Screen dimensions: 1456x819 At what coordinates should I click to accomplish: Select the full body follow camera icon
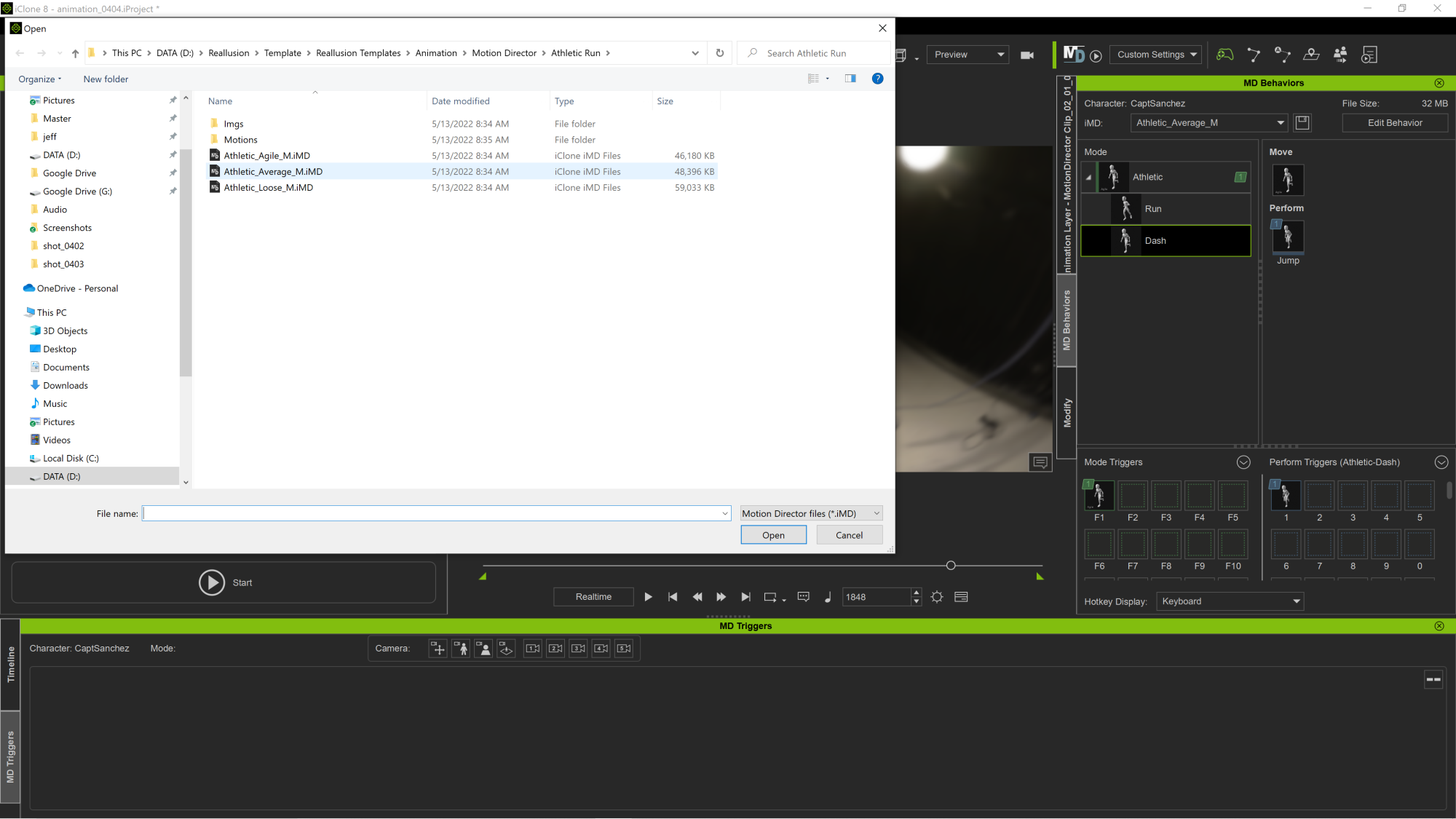(461, 649)
